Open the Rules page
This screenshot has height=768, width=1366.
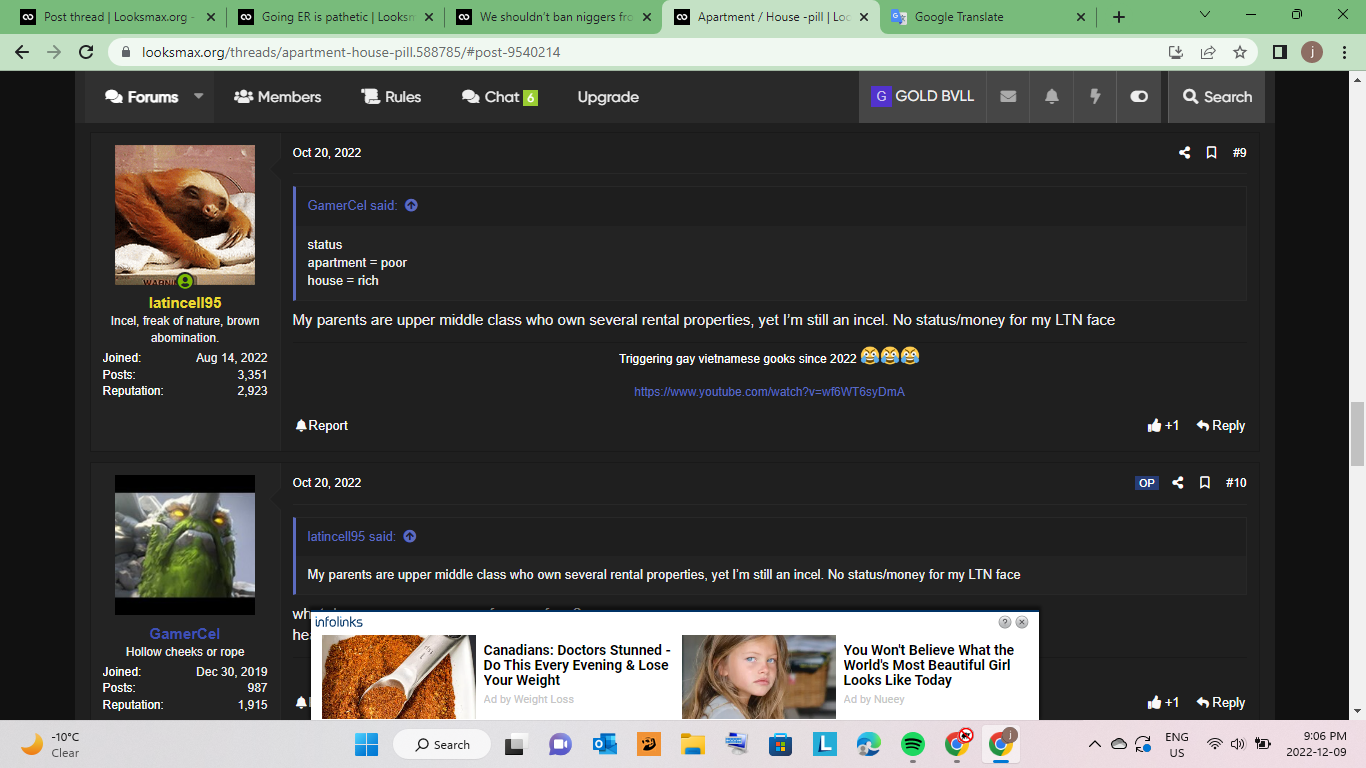(x=391, y=97)
